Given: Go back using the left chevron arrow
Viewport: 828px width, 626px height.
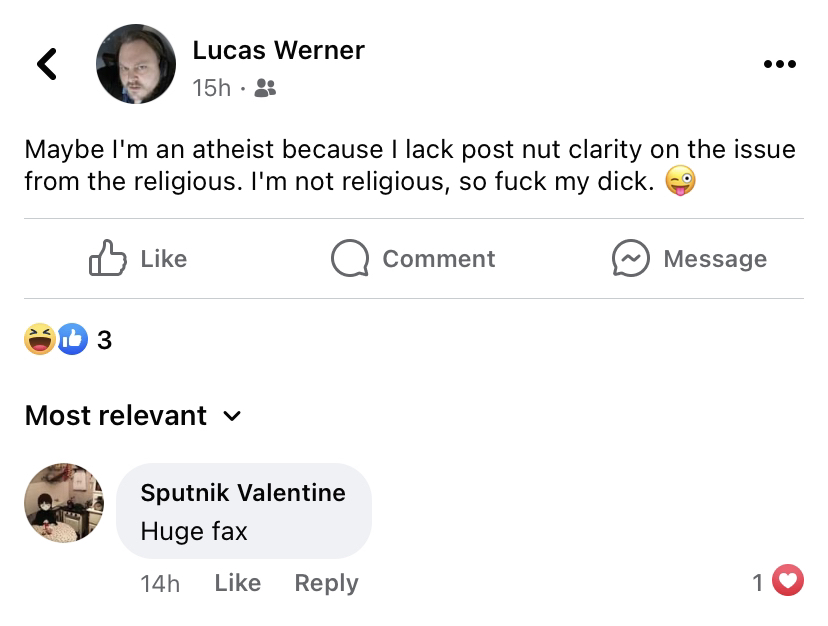Looking at the screenshot, I should click(x=47, y=64).
